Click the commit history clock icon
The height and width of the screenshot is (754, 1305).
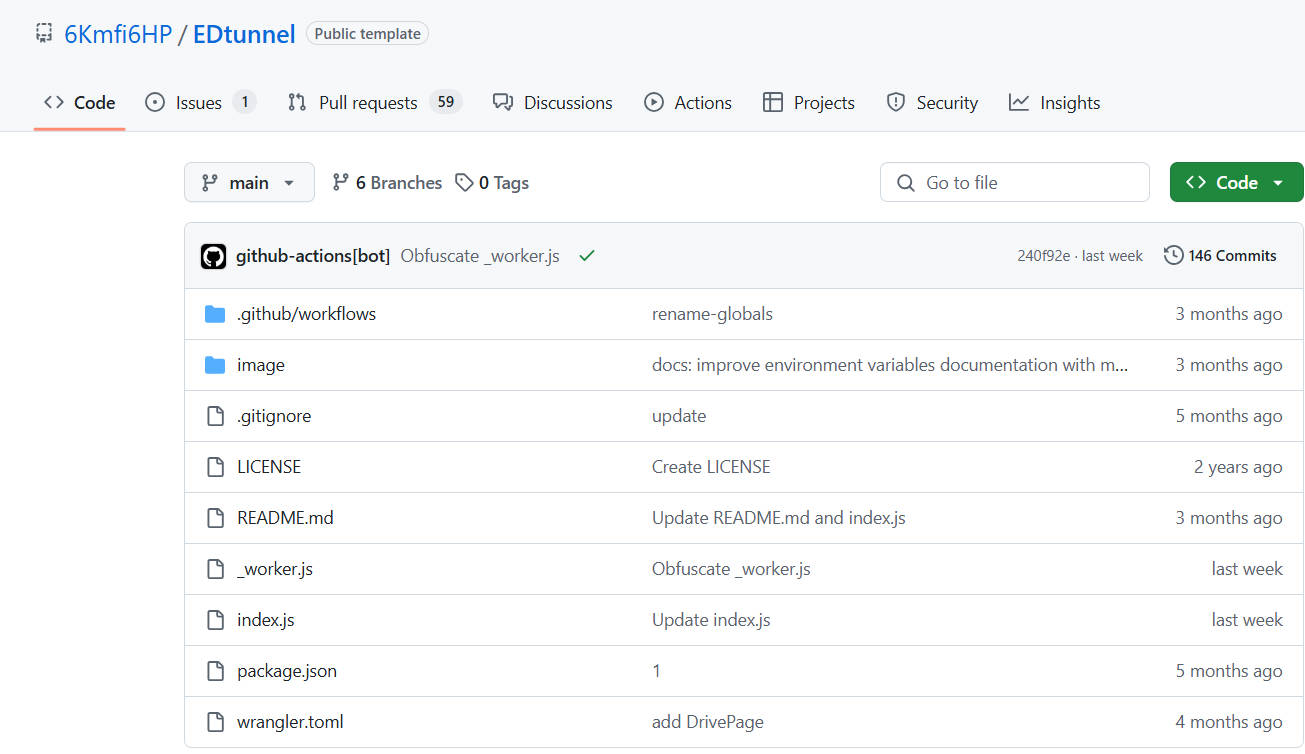1173,256
